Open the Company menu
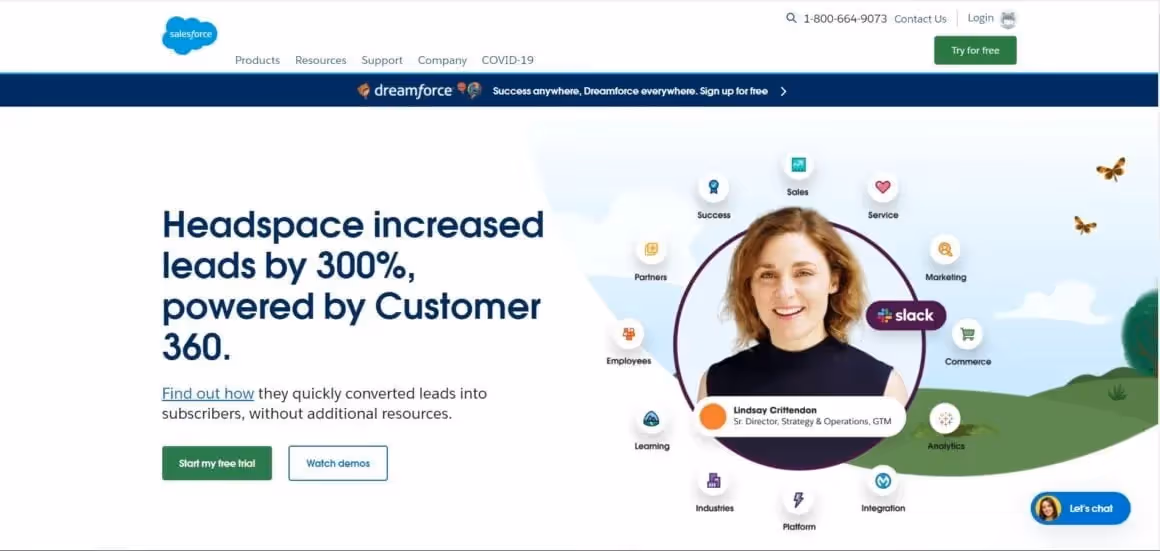 click(x=442, y=61)
